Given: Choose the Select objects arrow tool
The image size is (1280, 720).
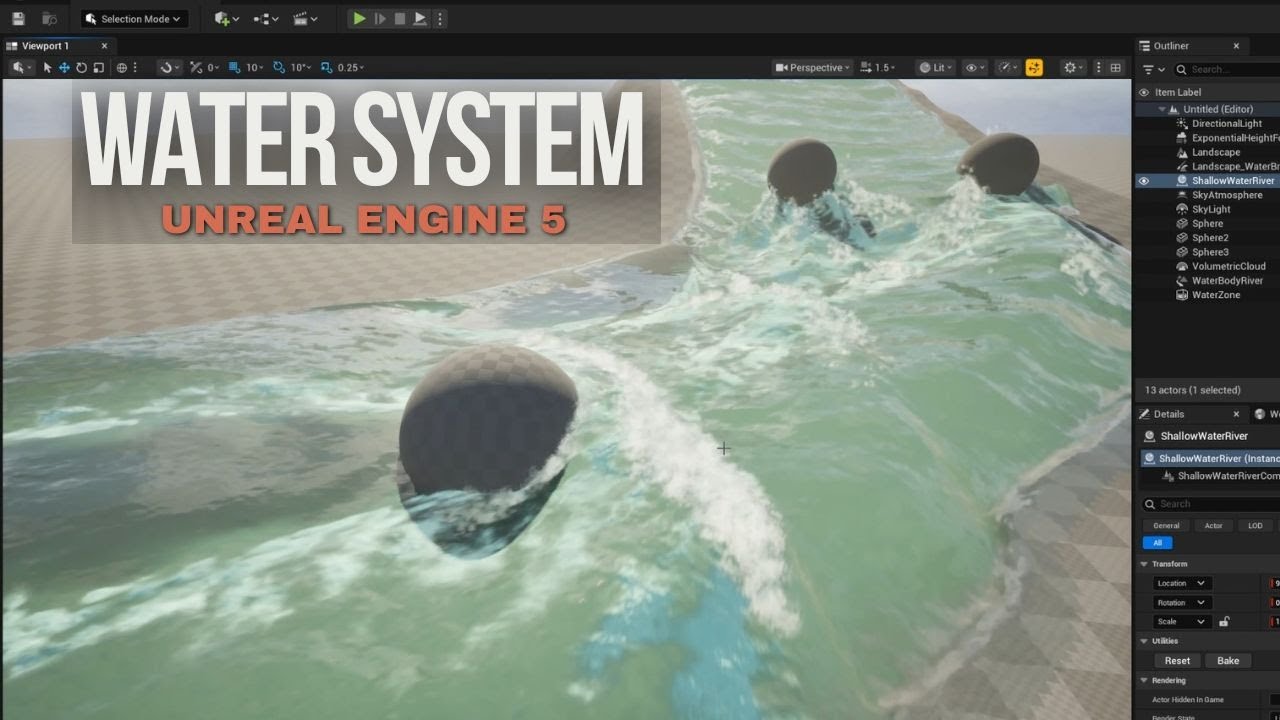Looking at the screenshot, I should [x=47, y=67].
